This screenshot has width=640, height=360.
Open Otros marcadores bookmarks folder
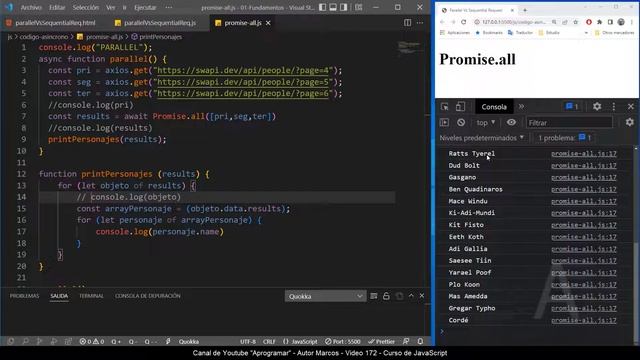(x=614, y=32)
